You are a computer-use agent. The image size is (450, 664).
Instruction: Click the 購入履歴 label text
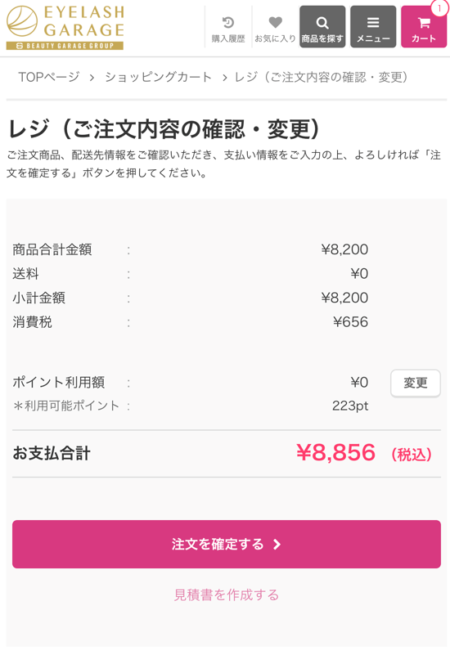(228, 39)
